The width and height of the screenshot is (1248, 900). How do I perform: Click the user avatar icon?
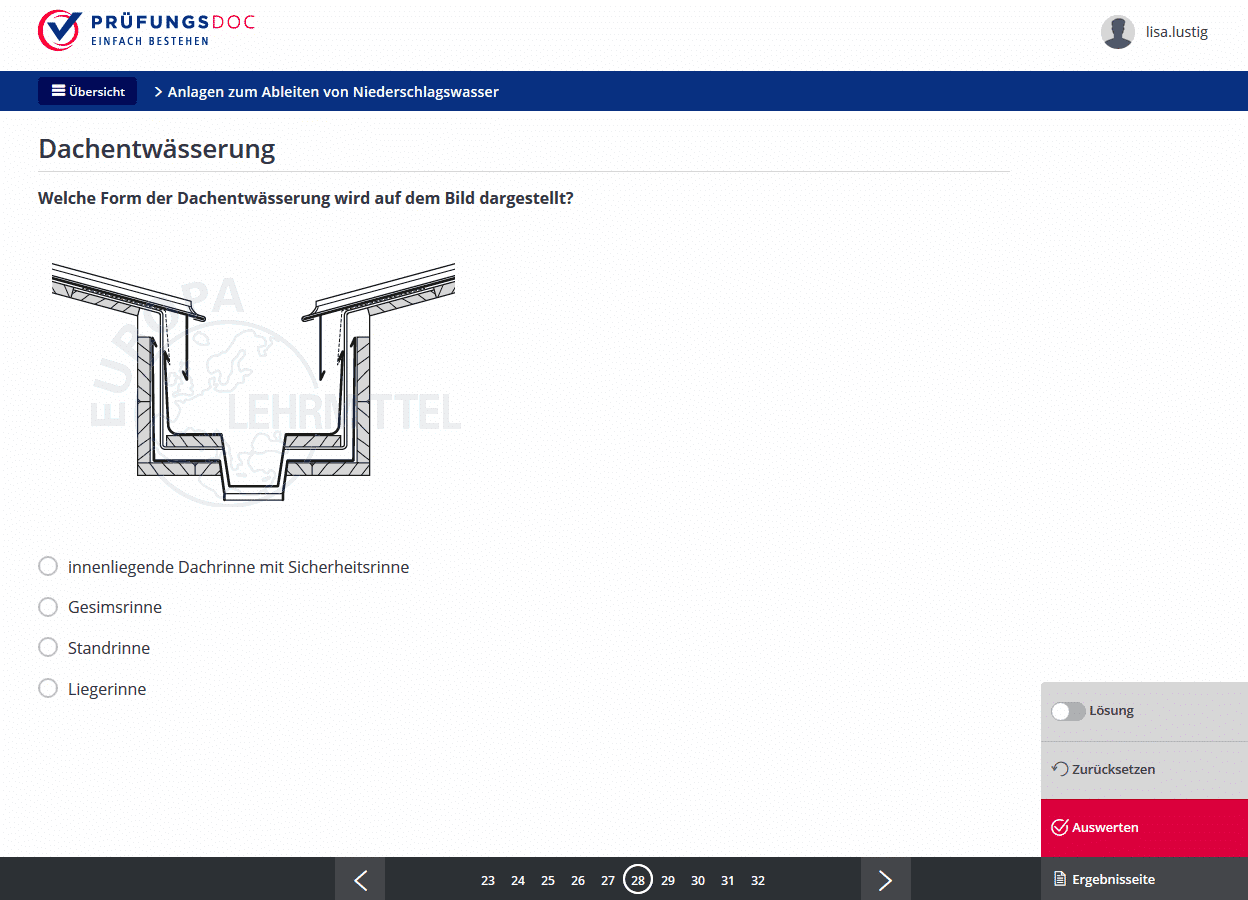click(1117, 32)
